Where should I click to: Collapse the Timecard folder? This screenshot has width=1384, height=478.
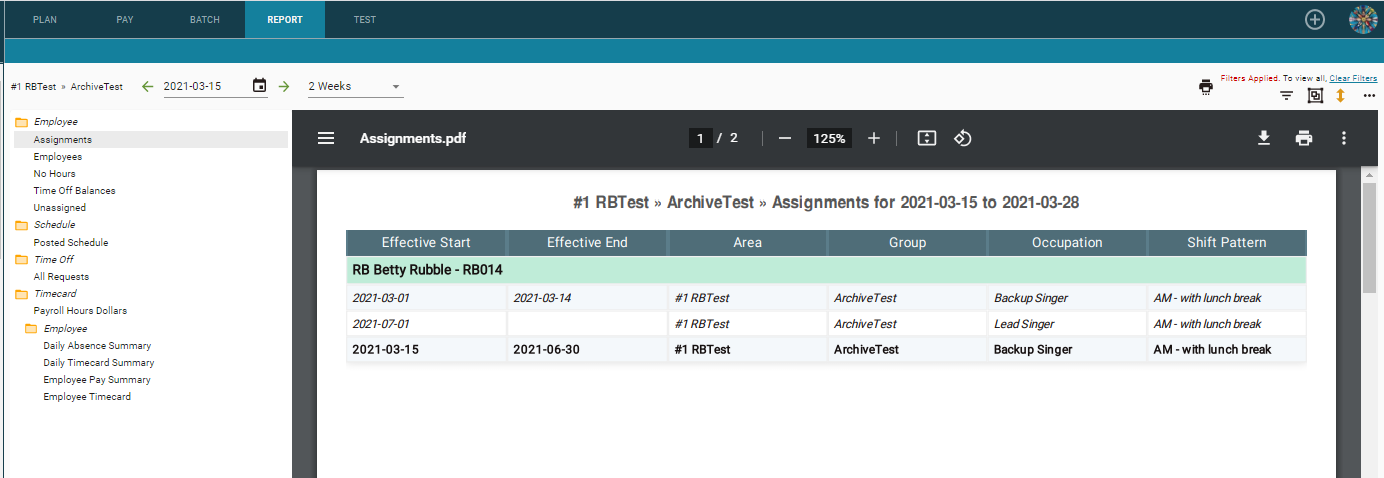[21, 294]
